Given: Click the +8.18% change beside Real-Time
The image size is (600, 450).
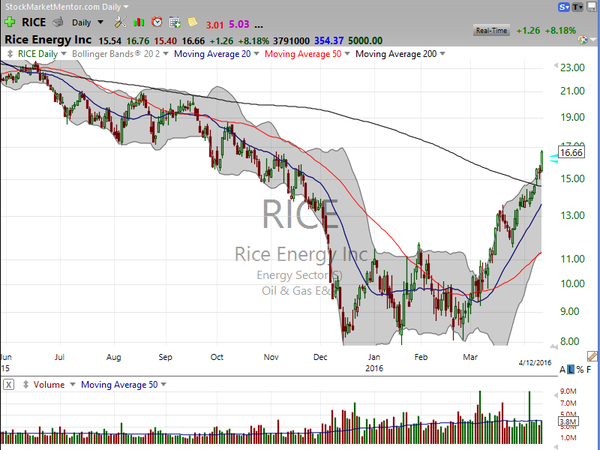Looking at the screenshot, I should pos(561,31).
